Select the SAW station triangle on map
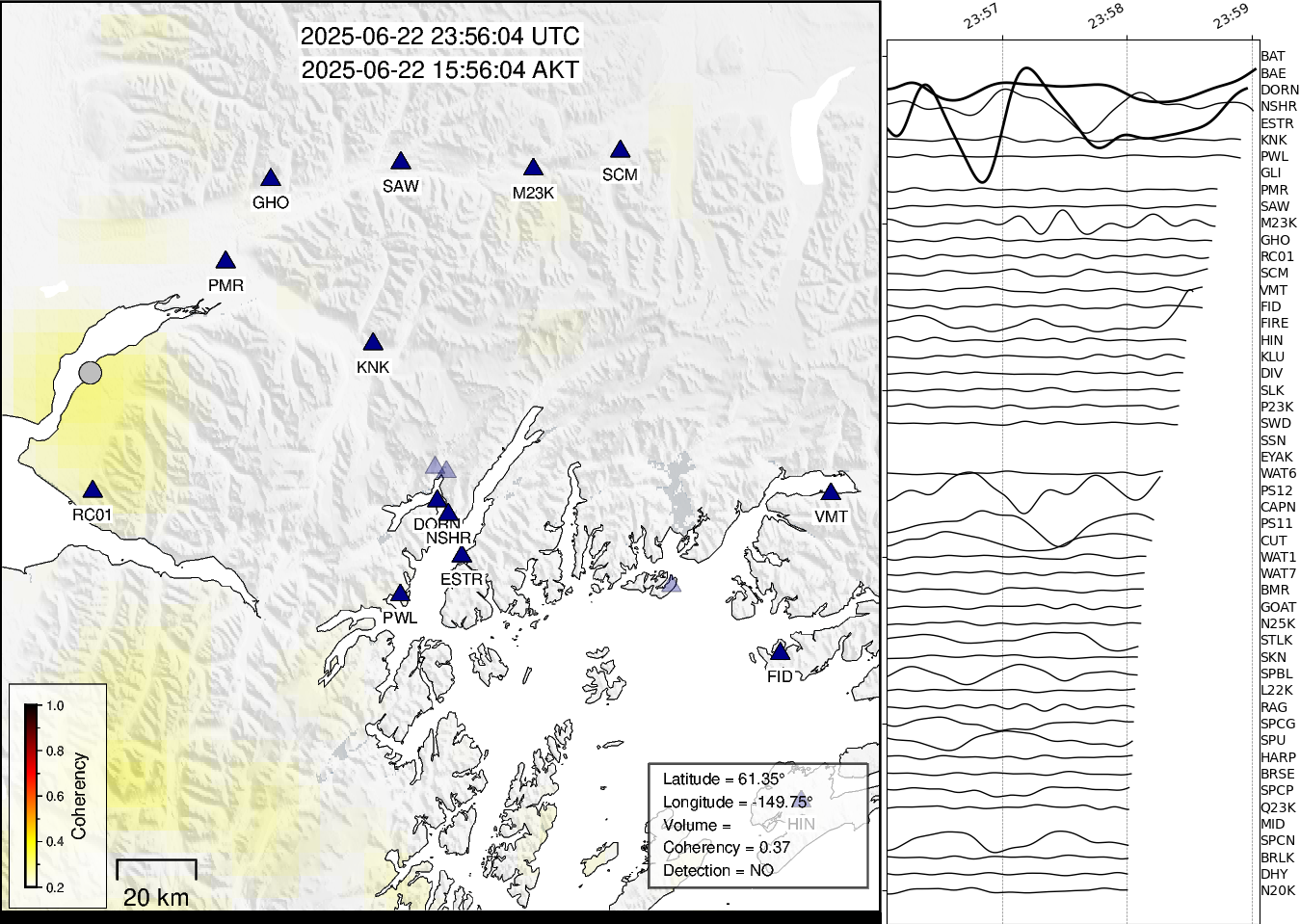Screen dimensions: 1300x924 coord(401,162)
